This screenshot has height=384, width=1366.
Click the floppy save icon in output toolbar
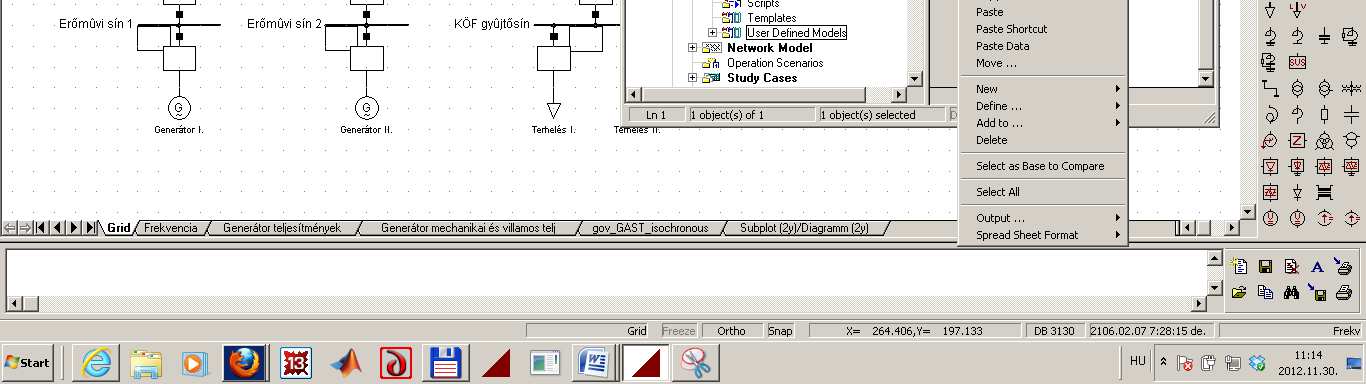1265,266
